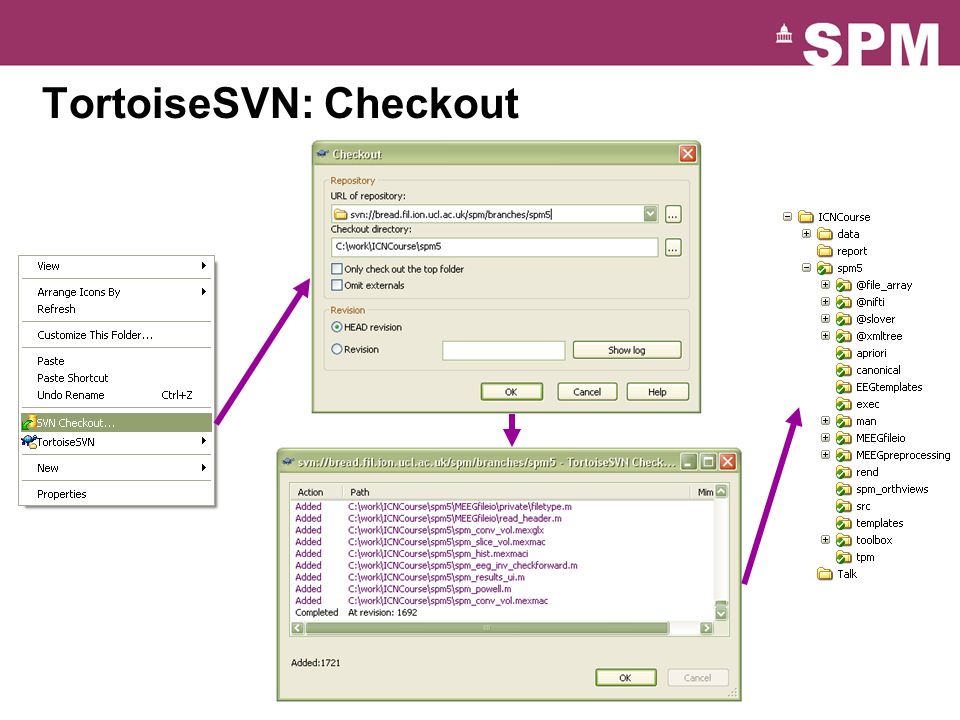This screenshot has width=960, height=720.
Task: Expand the @file_array folder node
Action: tap(825, 285)
